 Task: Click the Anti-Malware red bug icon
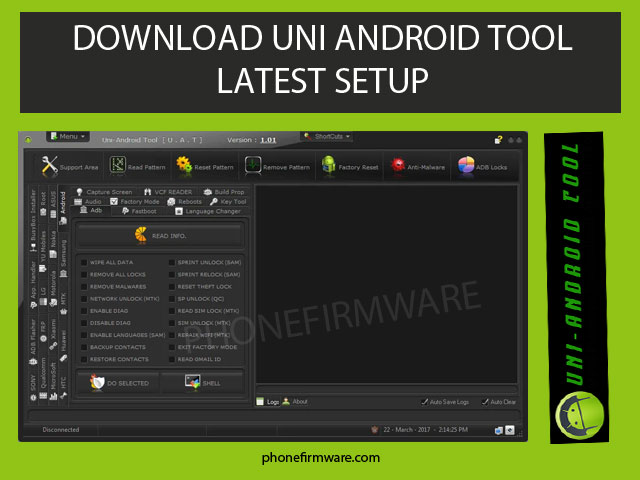pos(398,165)
